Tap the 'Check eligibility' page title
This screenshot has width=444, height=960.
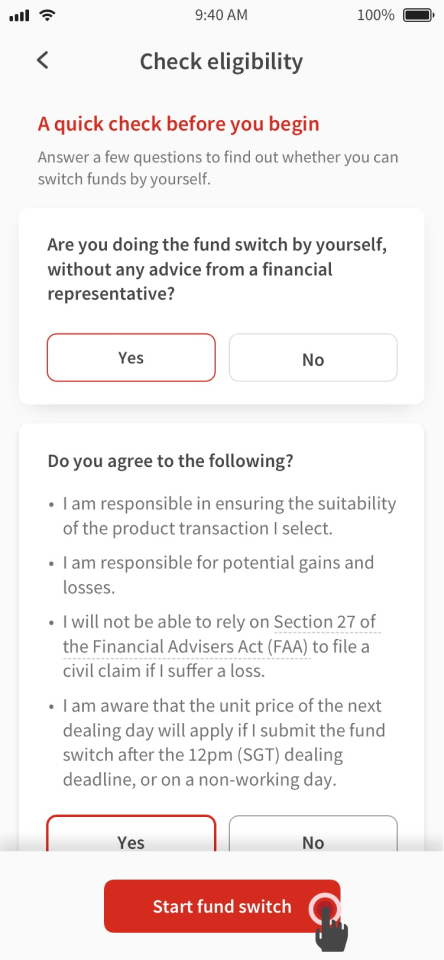pyautogui.click(x=221, y=61)
